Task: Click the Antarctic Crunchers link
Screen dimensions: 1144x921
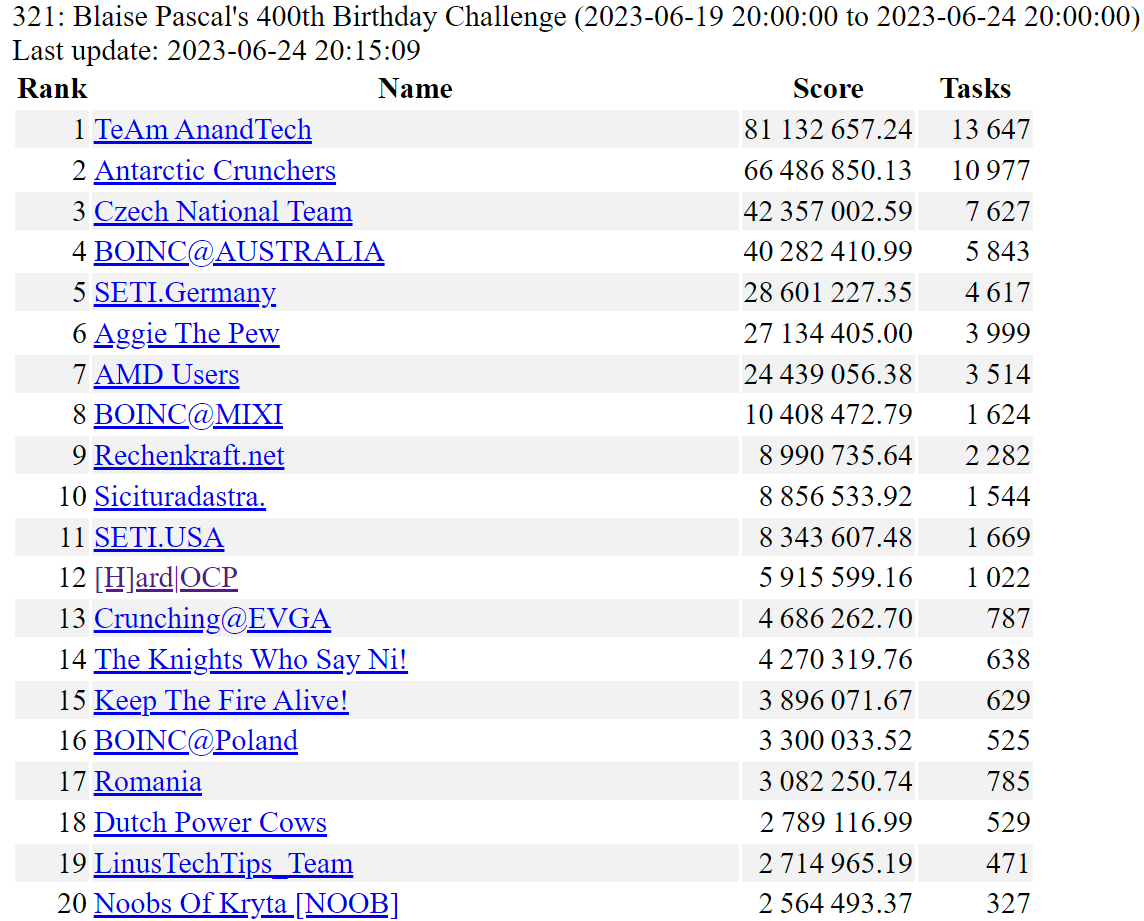Action: click(215, 171)
